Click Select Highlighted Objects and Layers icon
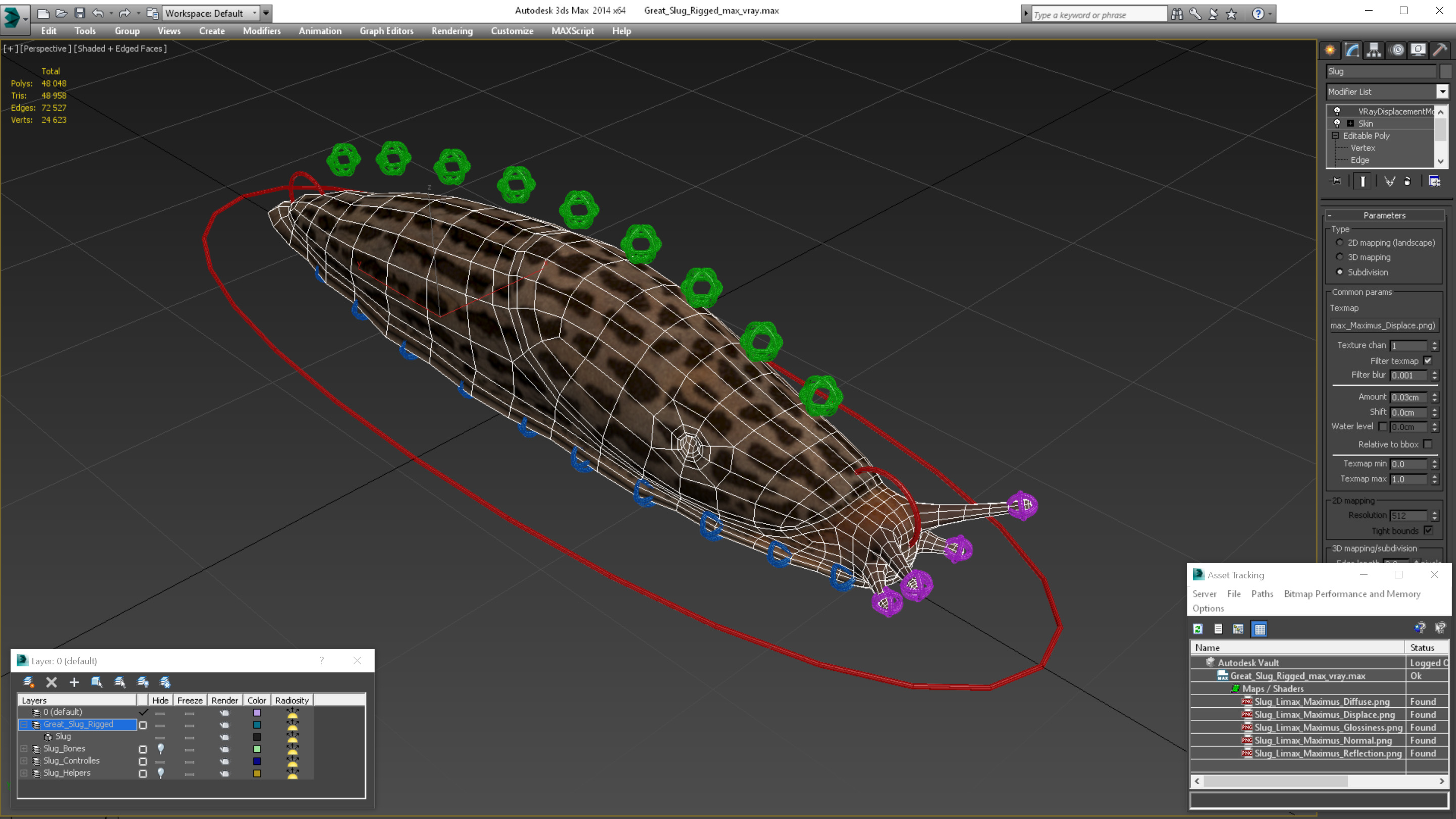 pyautogui.click(x=97, y=681)
